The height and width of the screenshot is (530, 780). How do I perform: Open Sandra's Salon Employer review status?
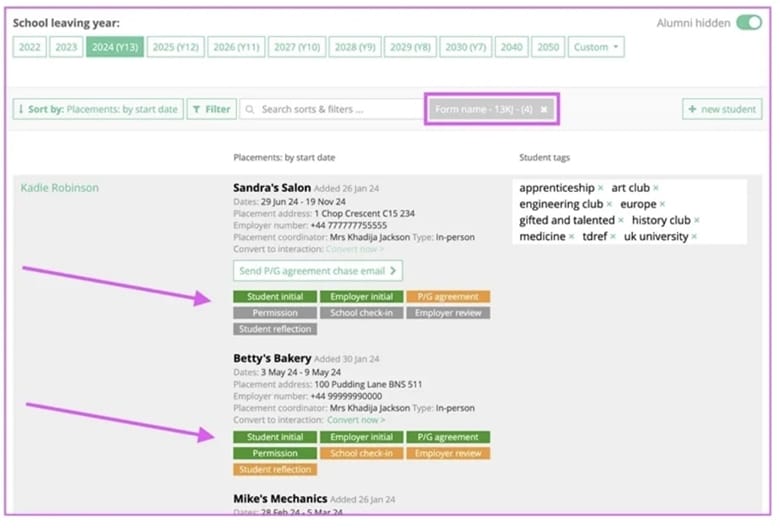pyautogui.click(x=448, y=313)
